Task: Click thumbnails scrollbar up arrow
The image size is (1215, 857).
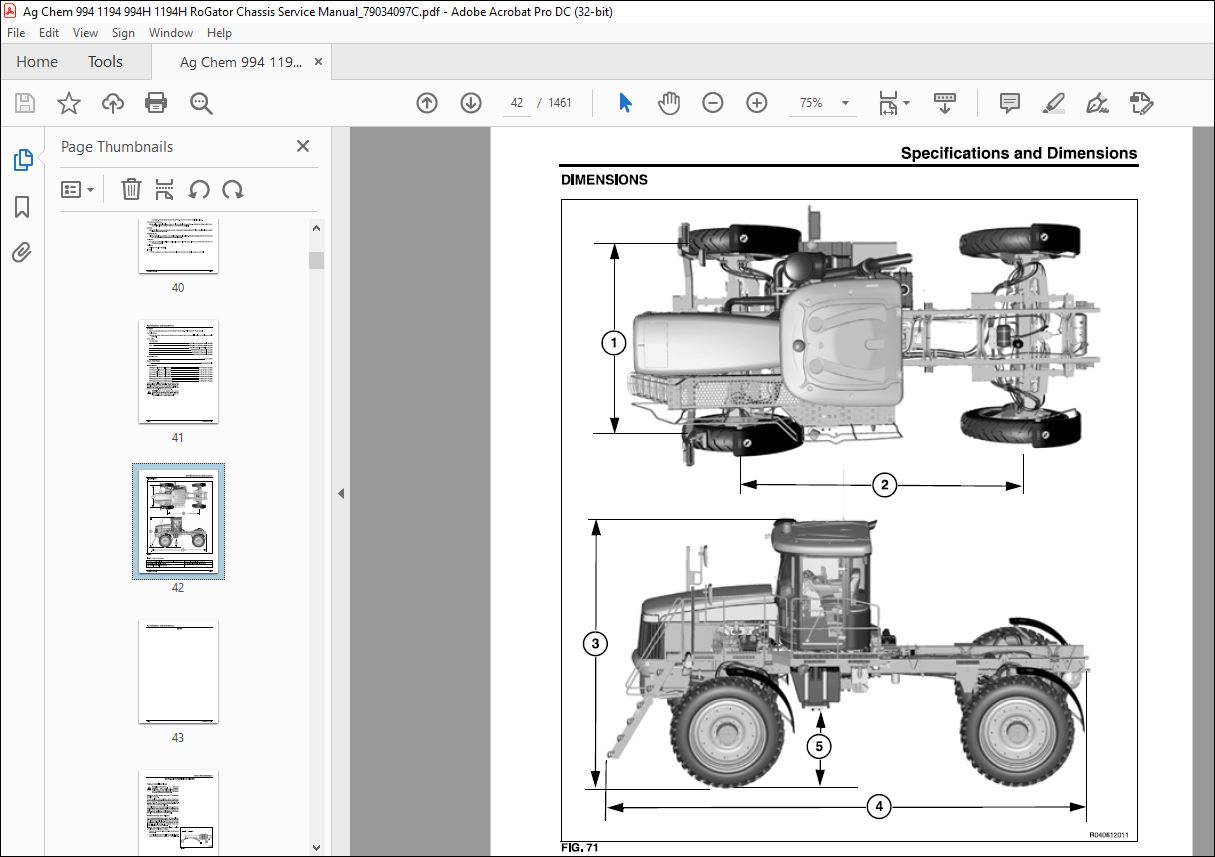Action: coord(316,229)
